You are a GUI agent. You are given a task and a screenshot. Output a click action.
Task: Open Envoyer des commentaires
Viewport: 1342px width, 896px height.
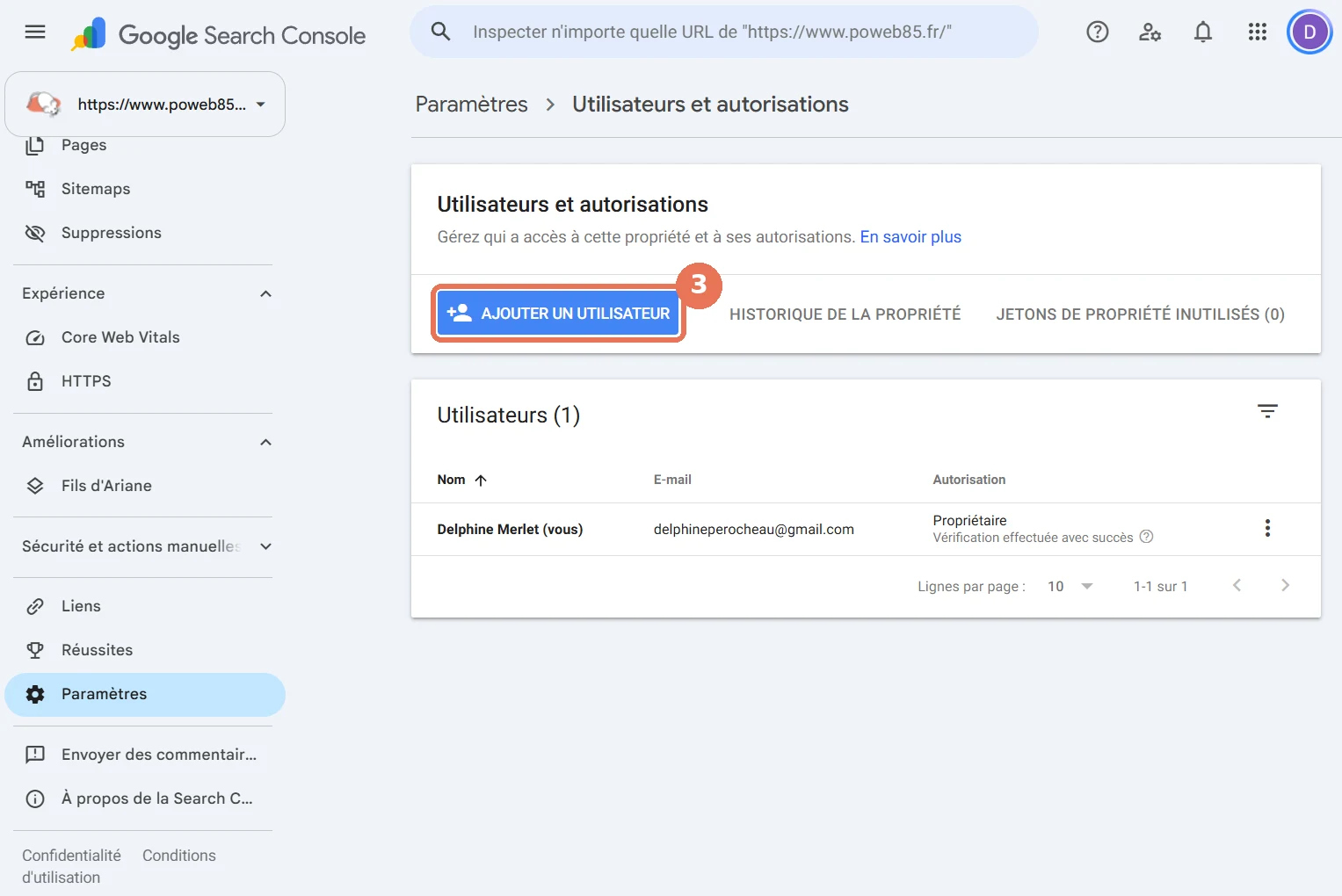[x=145, y=755]
